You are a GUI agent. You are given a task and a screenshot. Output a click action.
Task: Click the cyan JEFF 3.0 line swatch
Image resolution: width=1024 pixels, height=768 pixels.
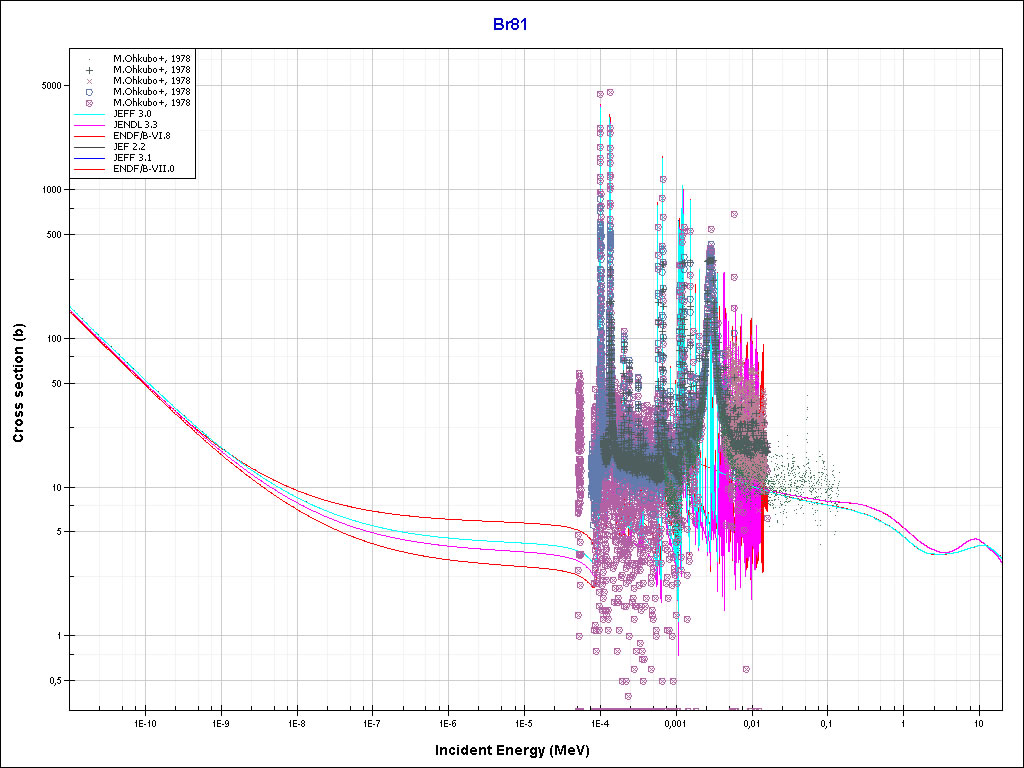pos(89,114)
